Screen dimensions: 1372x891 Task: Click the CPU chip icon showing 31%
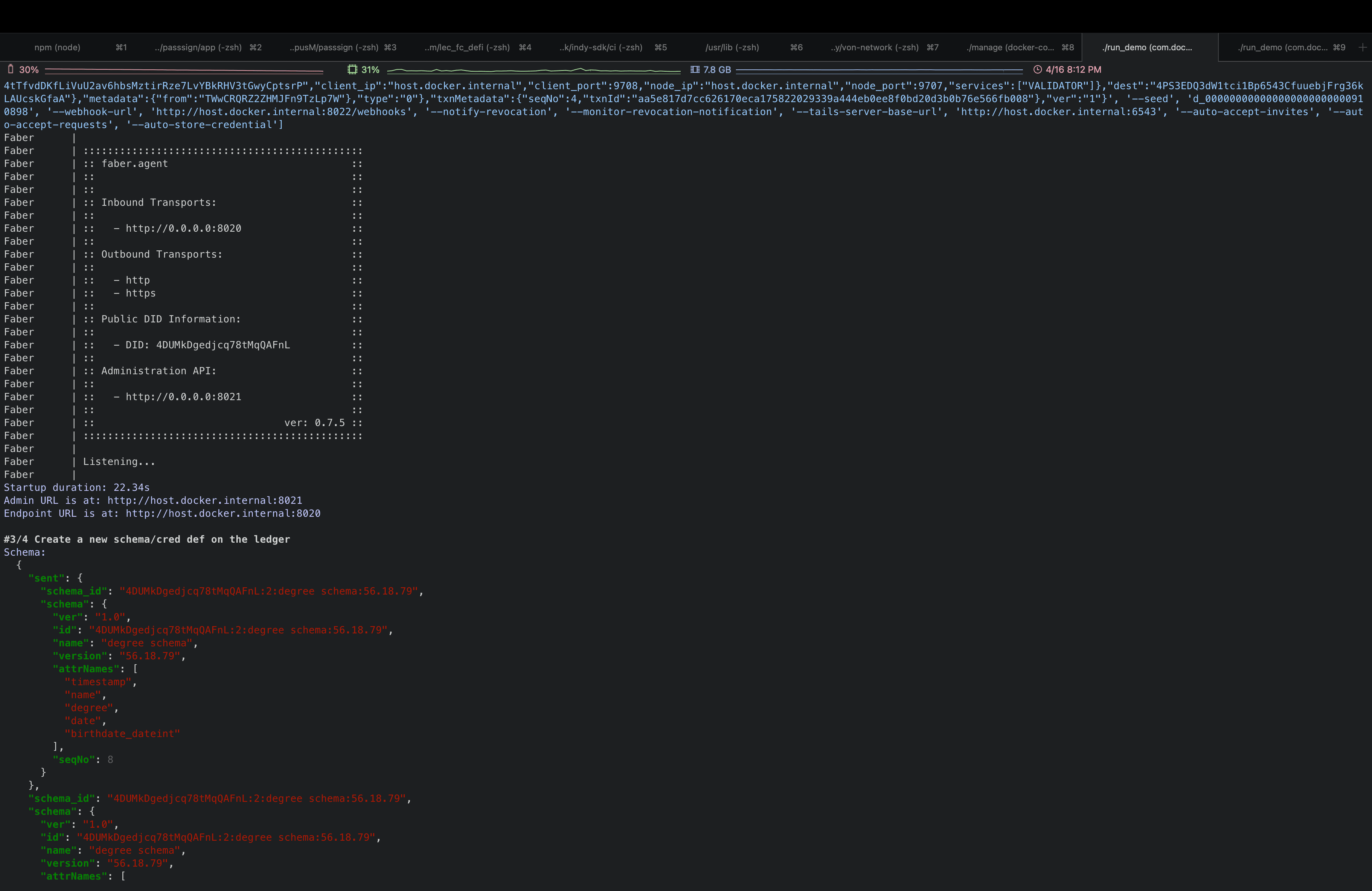pos(352,69)
